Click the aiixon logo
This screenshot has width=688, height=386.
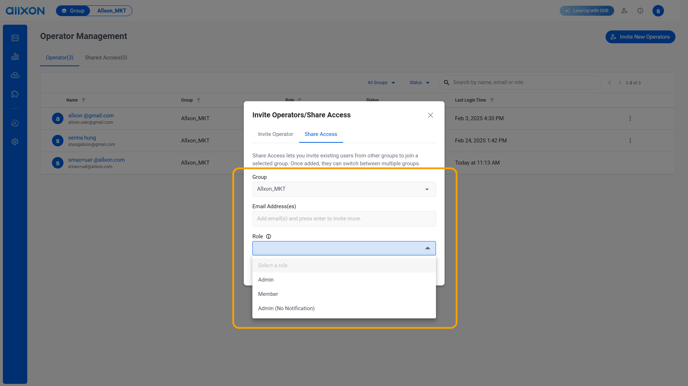click(25, 11)
